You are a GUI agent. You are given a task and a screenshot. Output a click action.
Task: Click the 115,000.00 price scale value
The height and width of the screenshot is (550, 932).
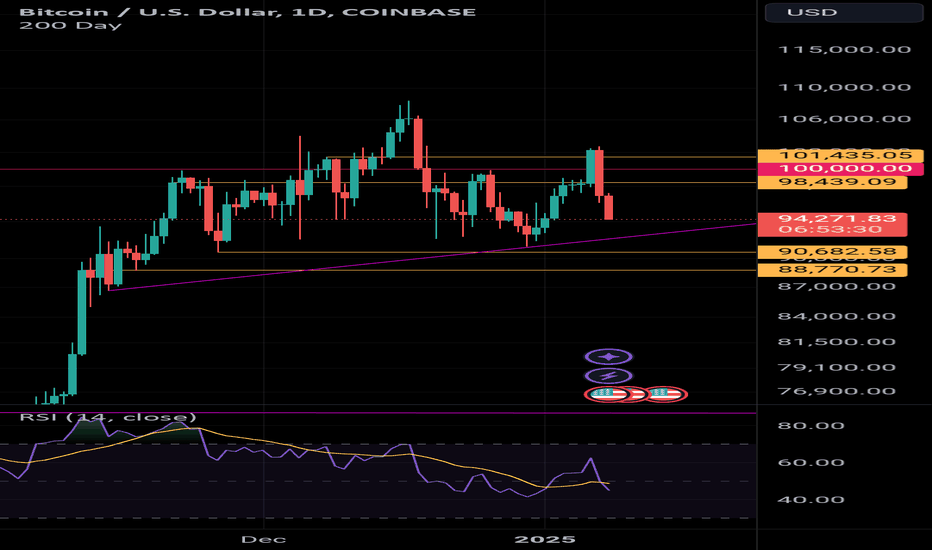[844, 50]
